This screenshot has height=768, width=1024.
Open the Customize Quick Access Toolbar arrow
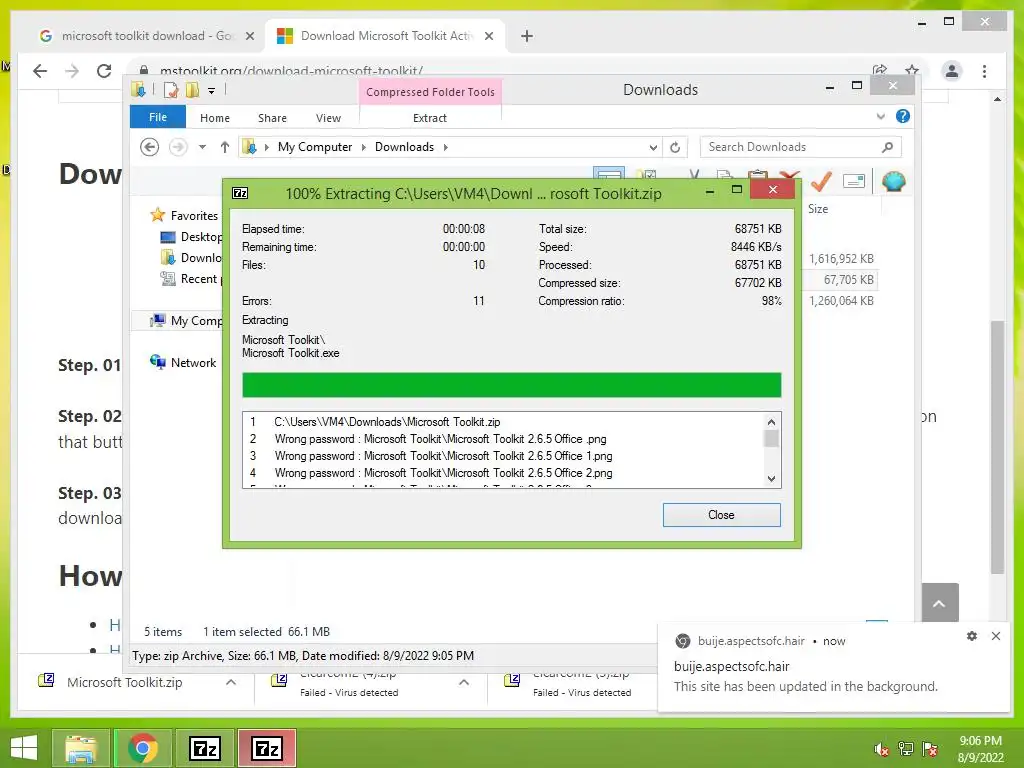212,91
